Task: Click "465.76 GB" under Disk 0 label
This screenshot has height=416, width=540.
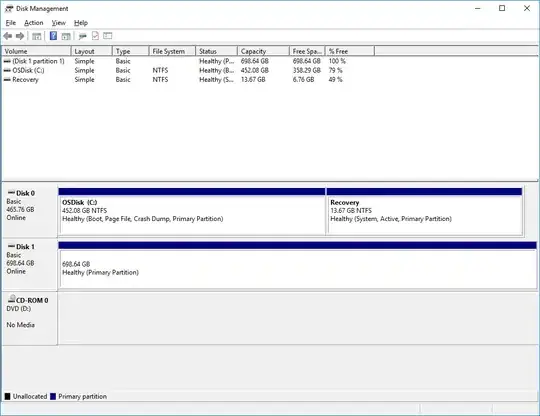Action: tap(20, 209)
